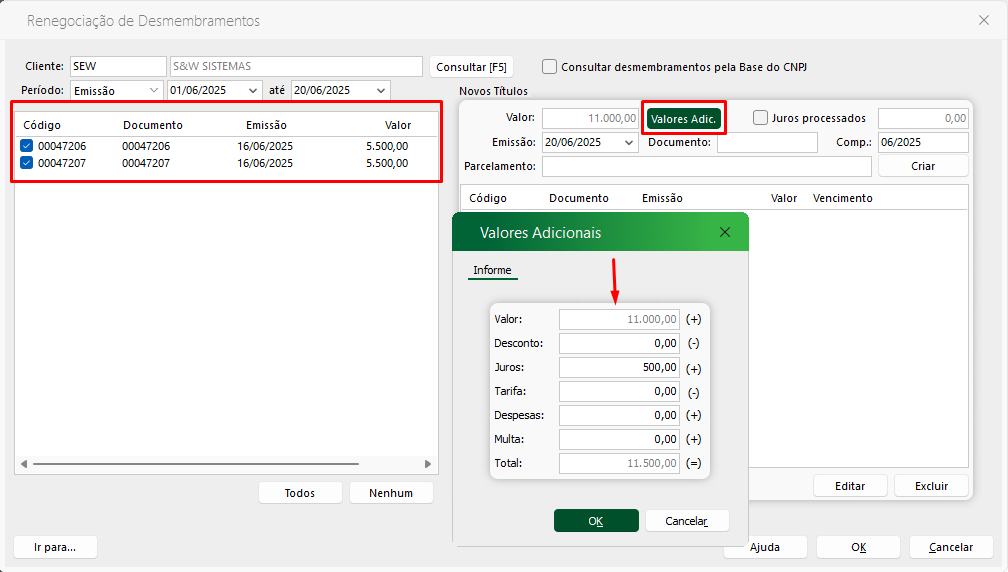Select the Informe tab
Screen dimensions: 1008x572
click(492, 271)
